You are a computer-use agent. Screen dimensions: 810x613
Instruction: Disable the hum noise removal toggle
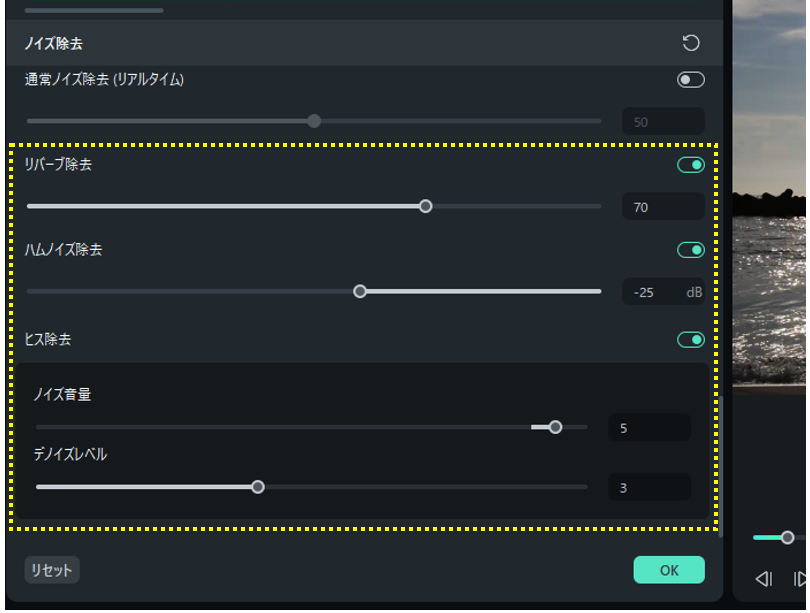point(691,250)
